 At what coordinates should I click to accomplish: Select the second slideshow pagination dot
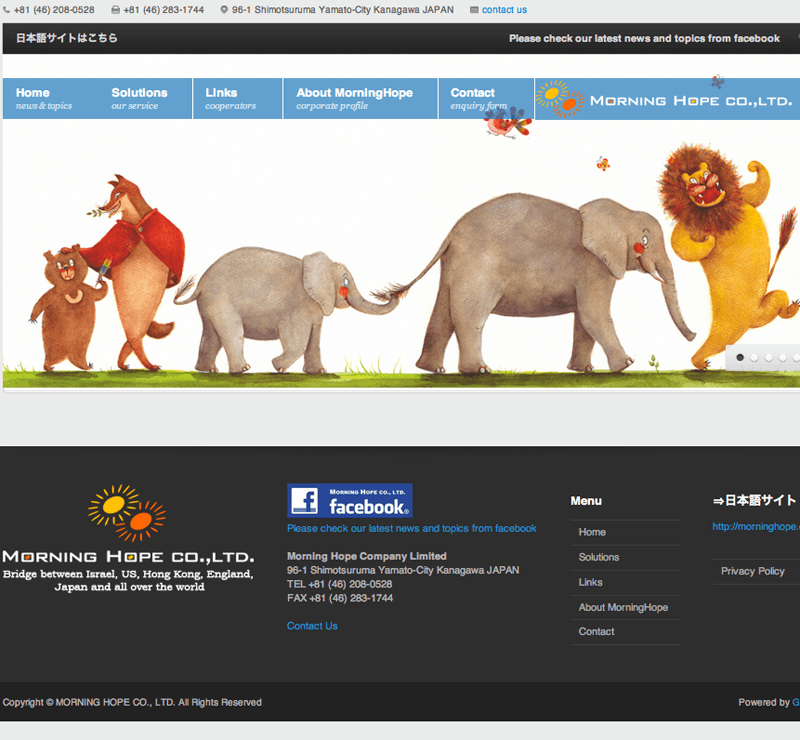coord(754,358)
